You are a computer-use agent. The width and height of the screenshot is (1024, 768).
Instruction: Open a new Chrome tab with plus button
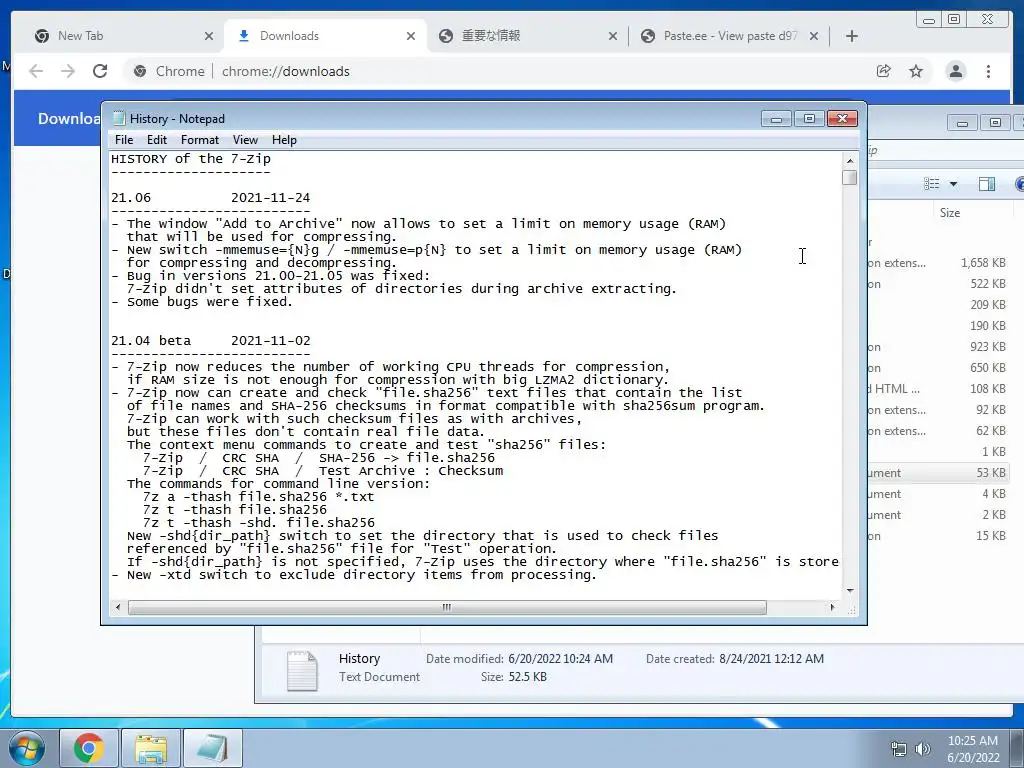click(852, 37)
